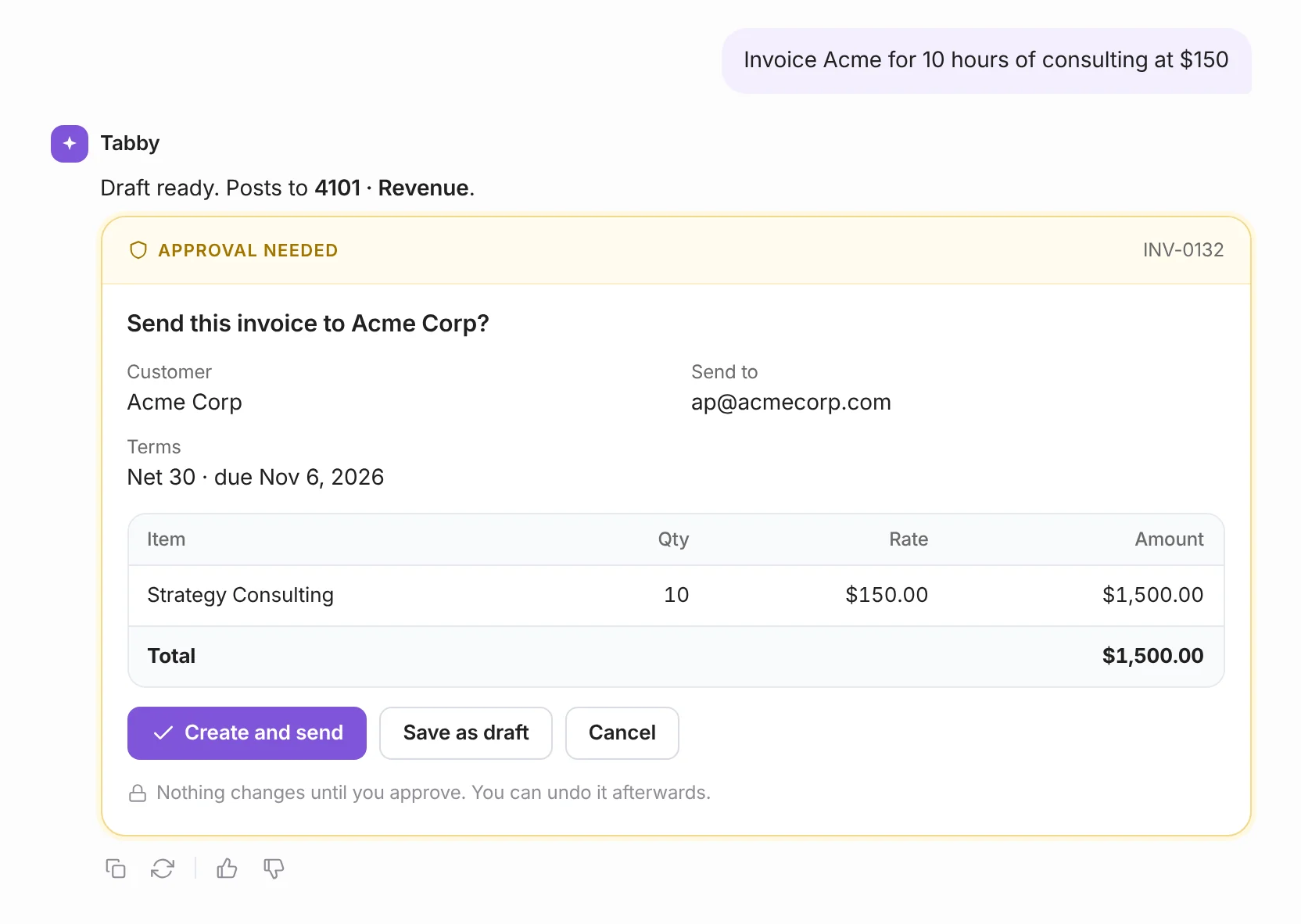Click the user message about invoicing Acme
The image size is (1301, 924).
click(x=987, y=61)
